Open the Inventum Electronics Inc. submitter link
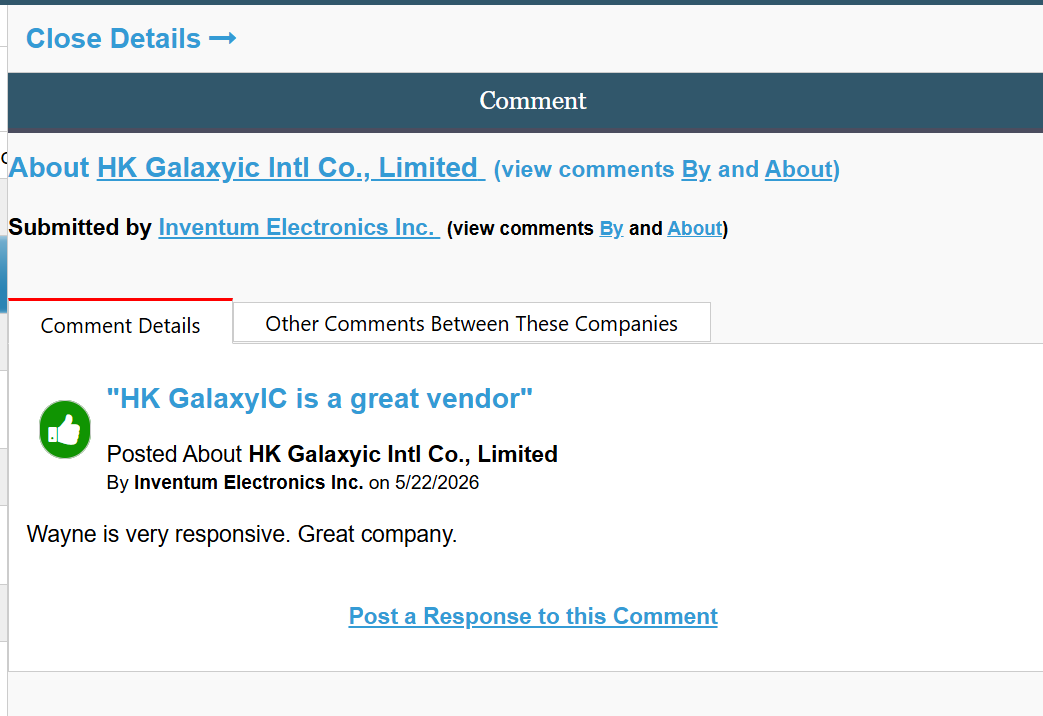The image size is (1043, 716). click(299, 228)
